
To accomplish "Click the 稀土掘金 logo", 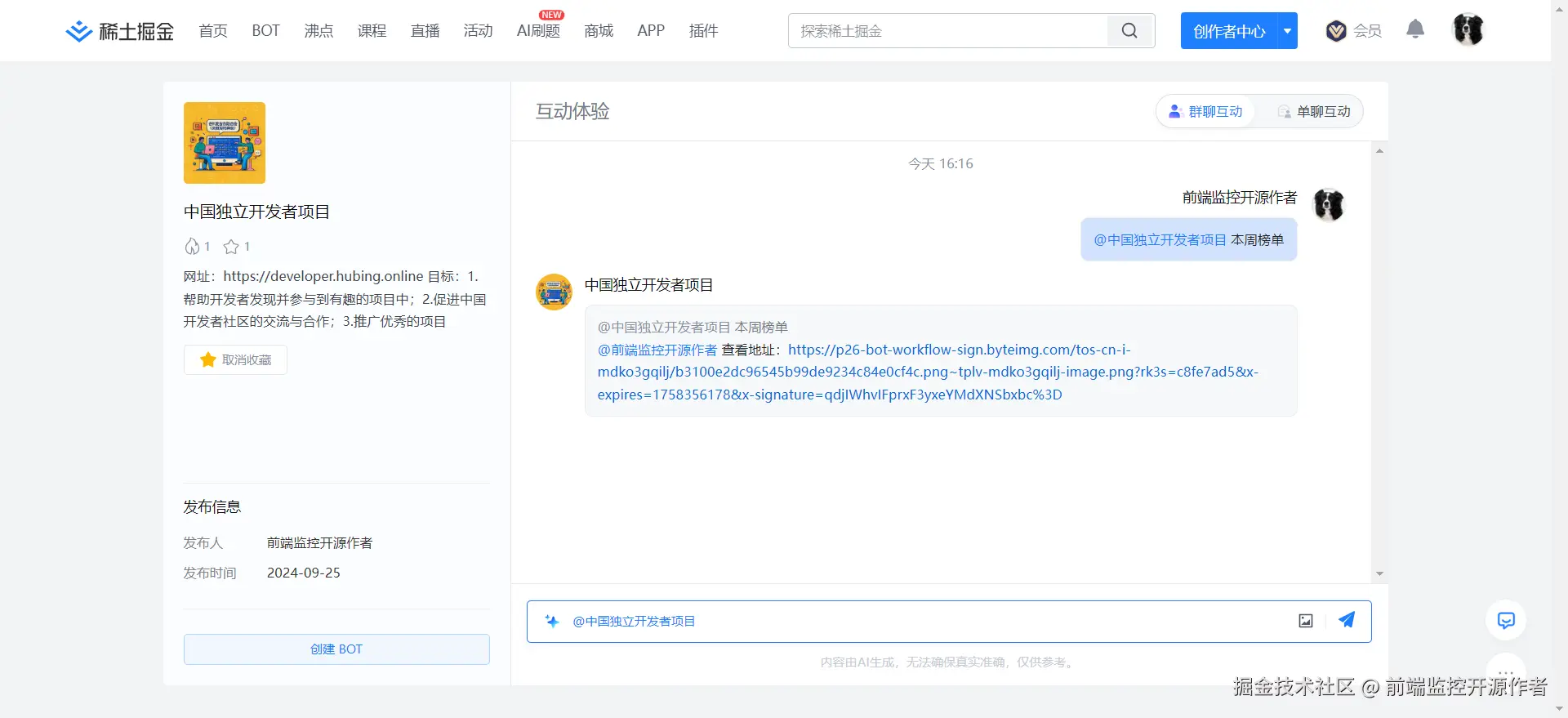I will [120, 31].
